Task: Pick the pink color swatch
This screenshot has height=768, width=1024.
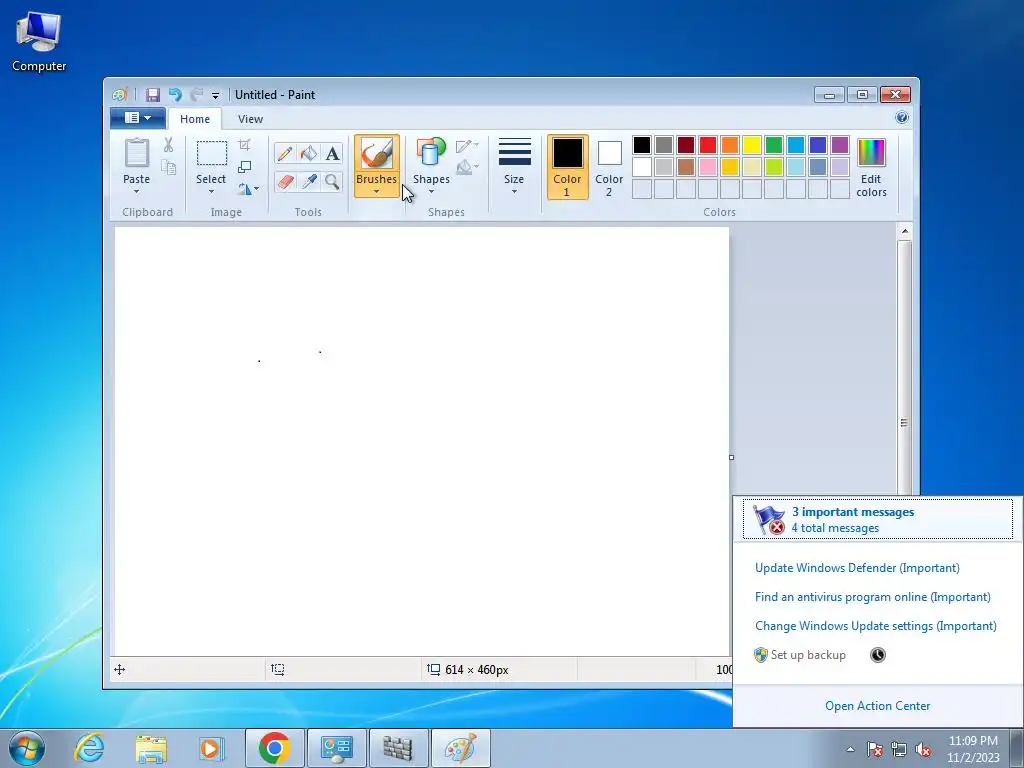Action: coord(708,167)
